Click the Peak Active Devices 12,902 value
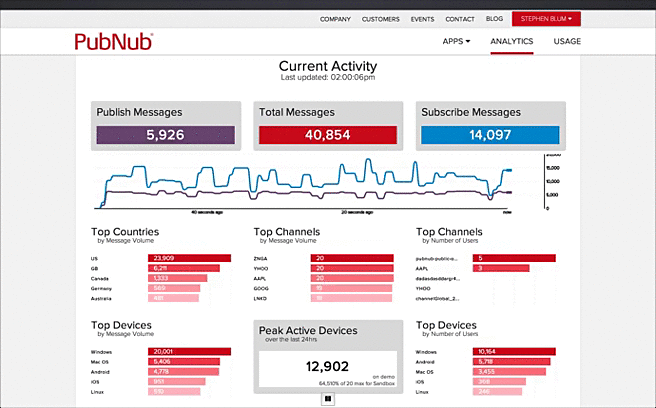The width and height of the screenshot is (656, 408). click(327, 367)
